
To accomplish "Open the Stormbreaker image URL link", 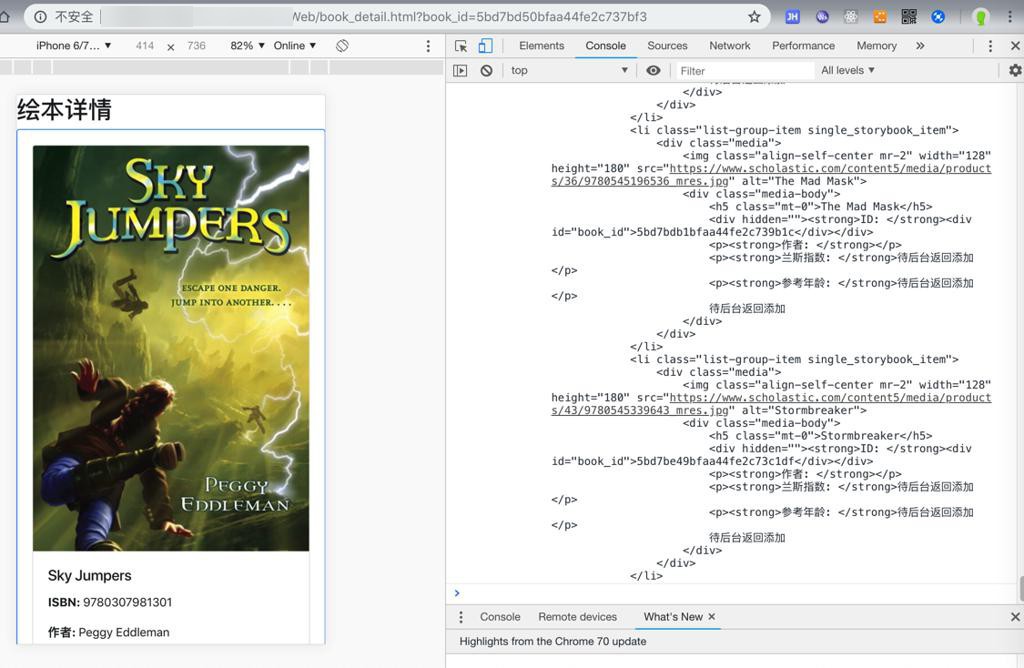I will click(771, 404).
